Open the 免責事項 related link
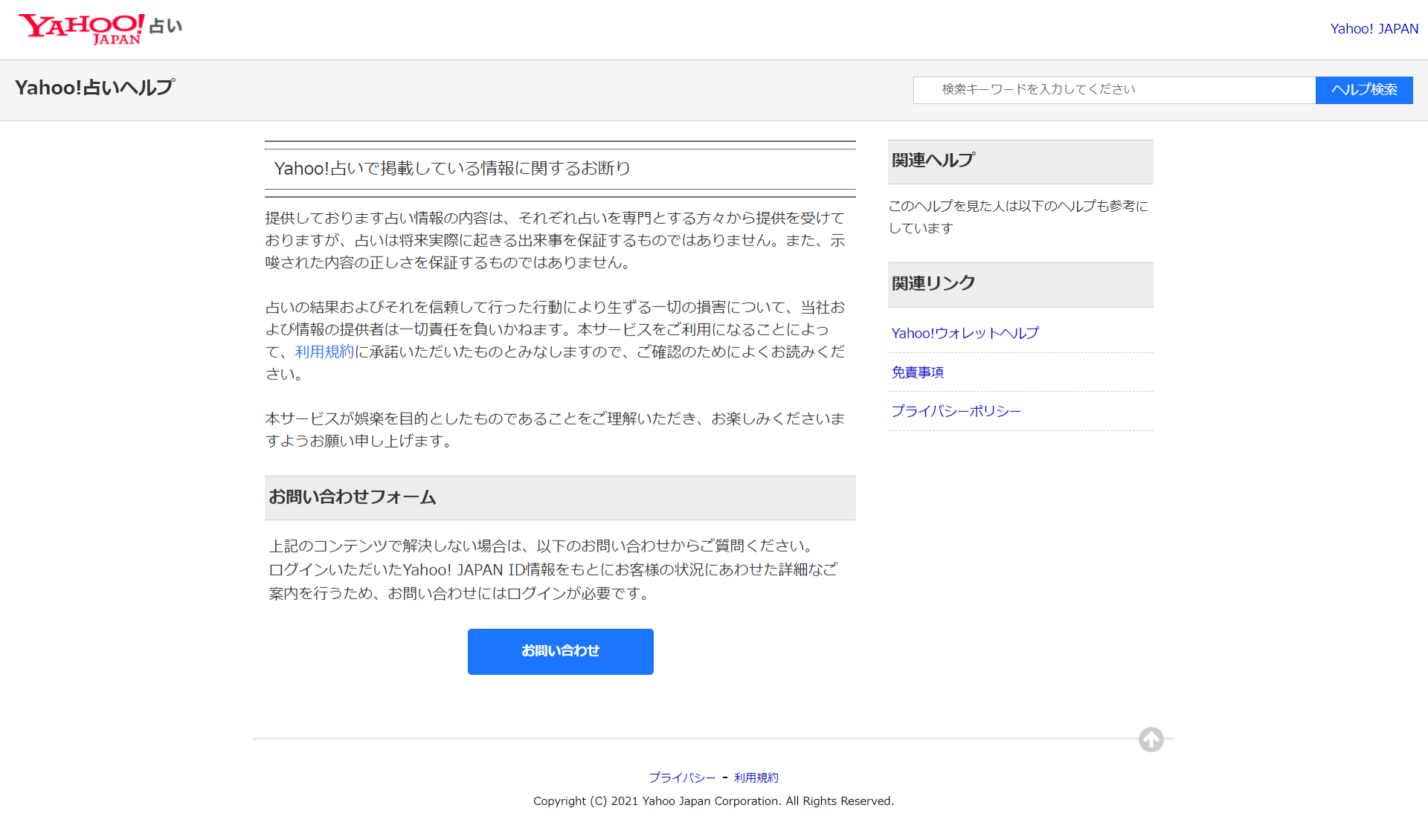The height and width of the screenshot is (840, 1428). click(917, 372)
